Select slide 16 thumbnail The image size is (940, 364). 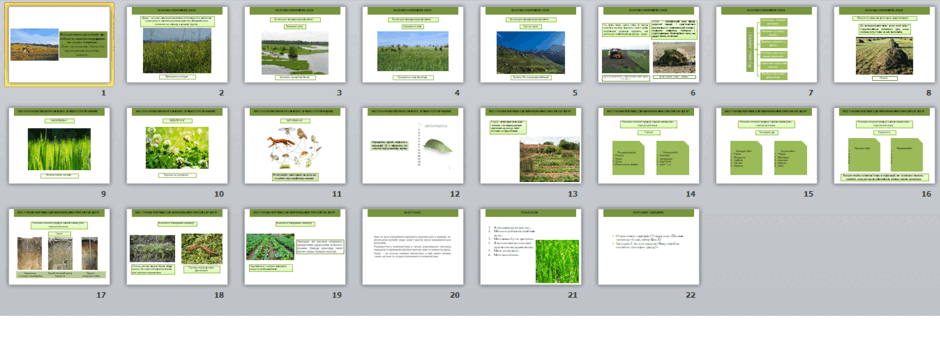point(884,146)
